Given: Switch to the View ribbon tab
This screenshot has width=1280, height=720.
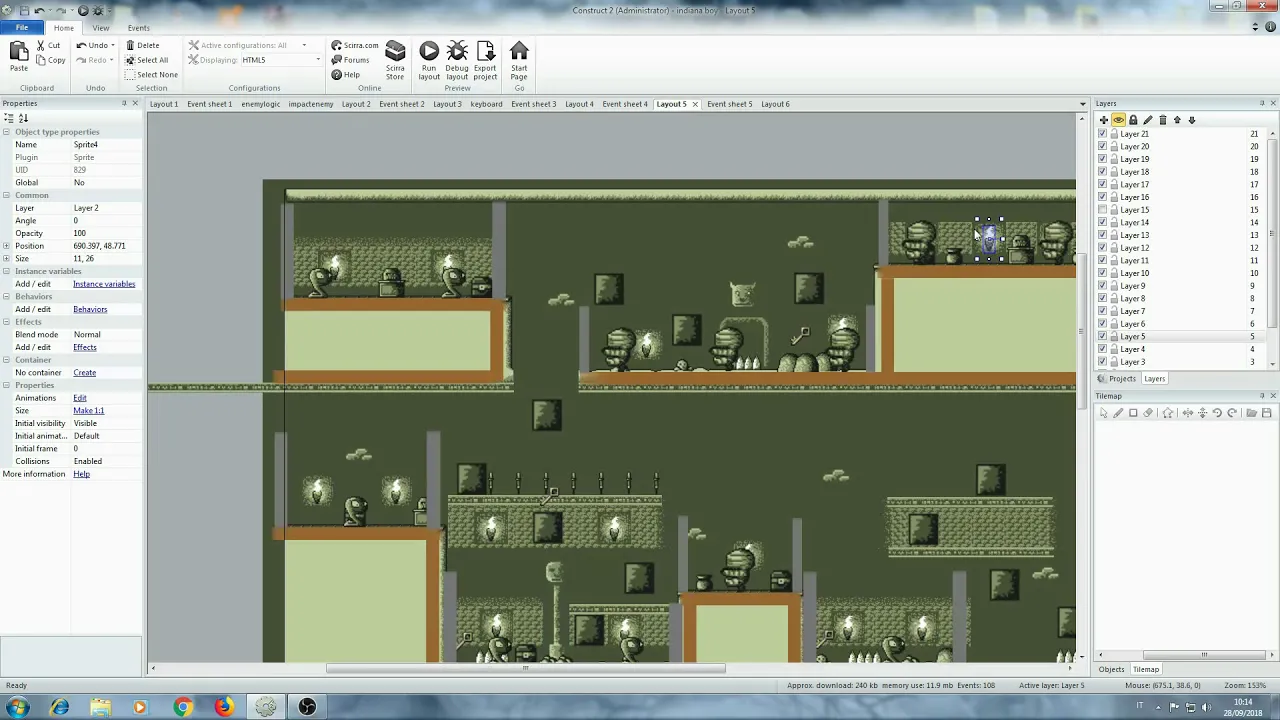Looking at the screenshot, I should pyautogui.click(x=101, y=28).
